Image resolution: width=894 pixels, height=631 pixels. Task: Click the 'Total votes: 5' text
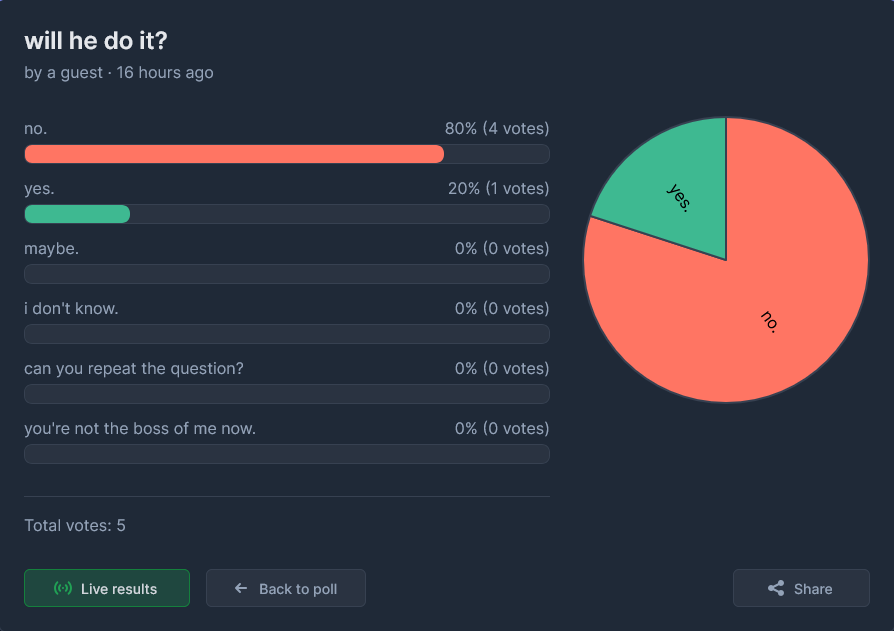[x=75, y=525]
